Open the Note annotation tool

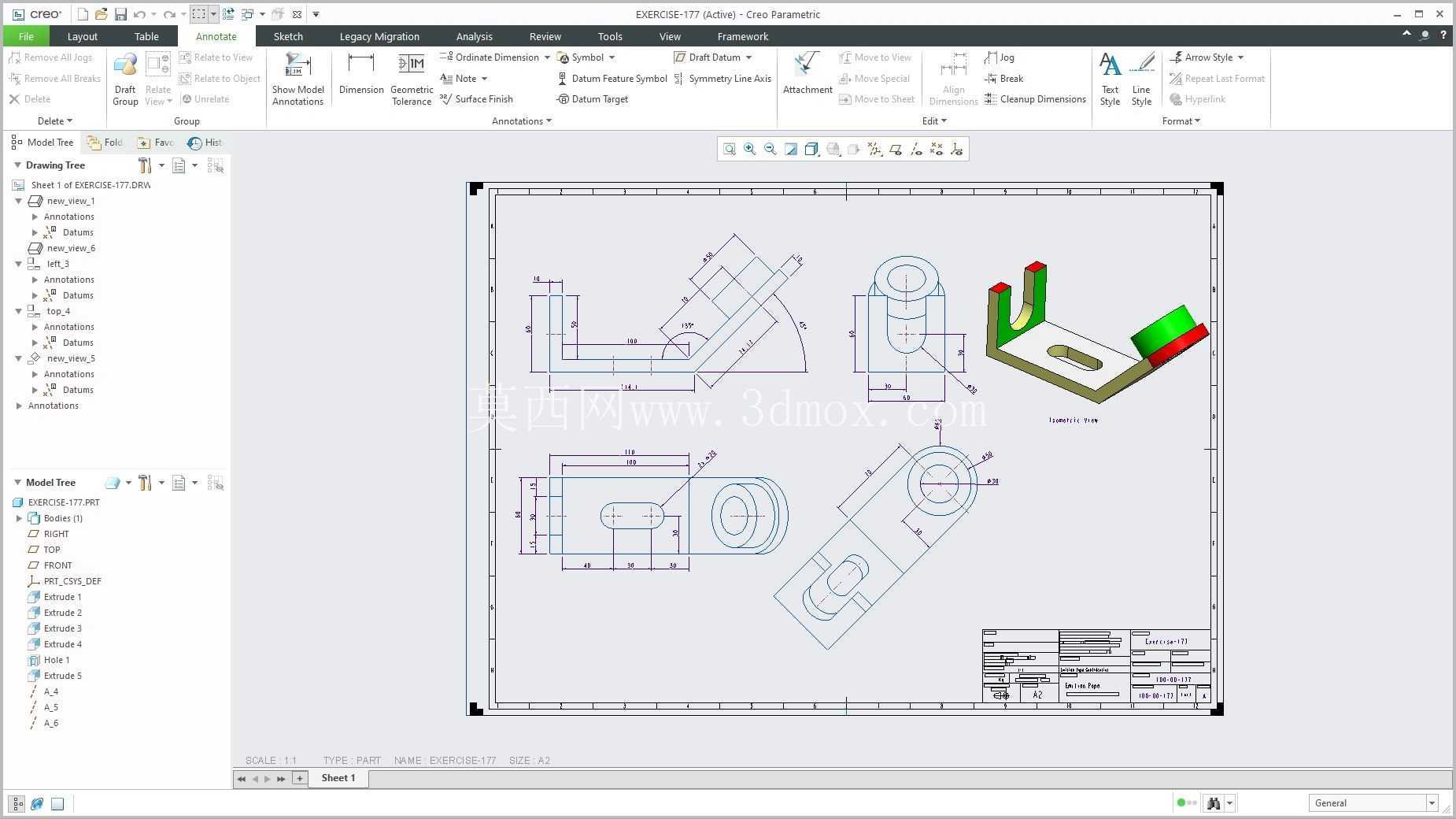[x=458, y=79]
